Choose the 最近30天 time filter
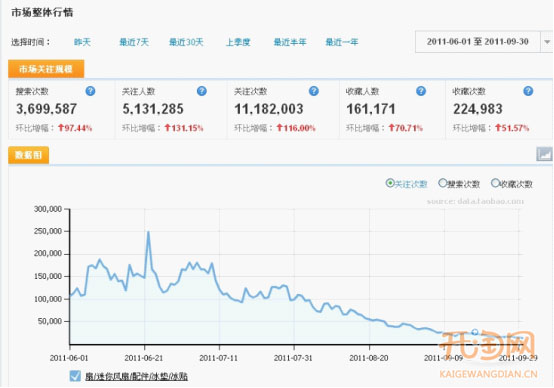Viewport: 554px width, 388px height. pos(186,42)
